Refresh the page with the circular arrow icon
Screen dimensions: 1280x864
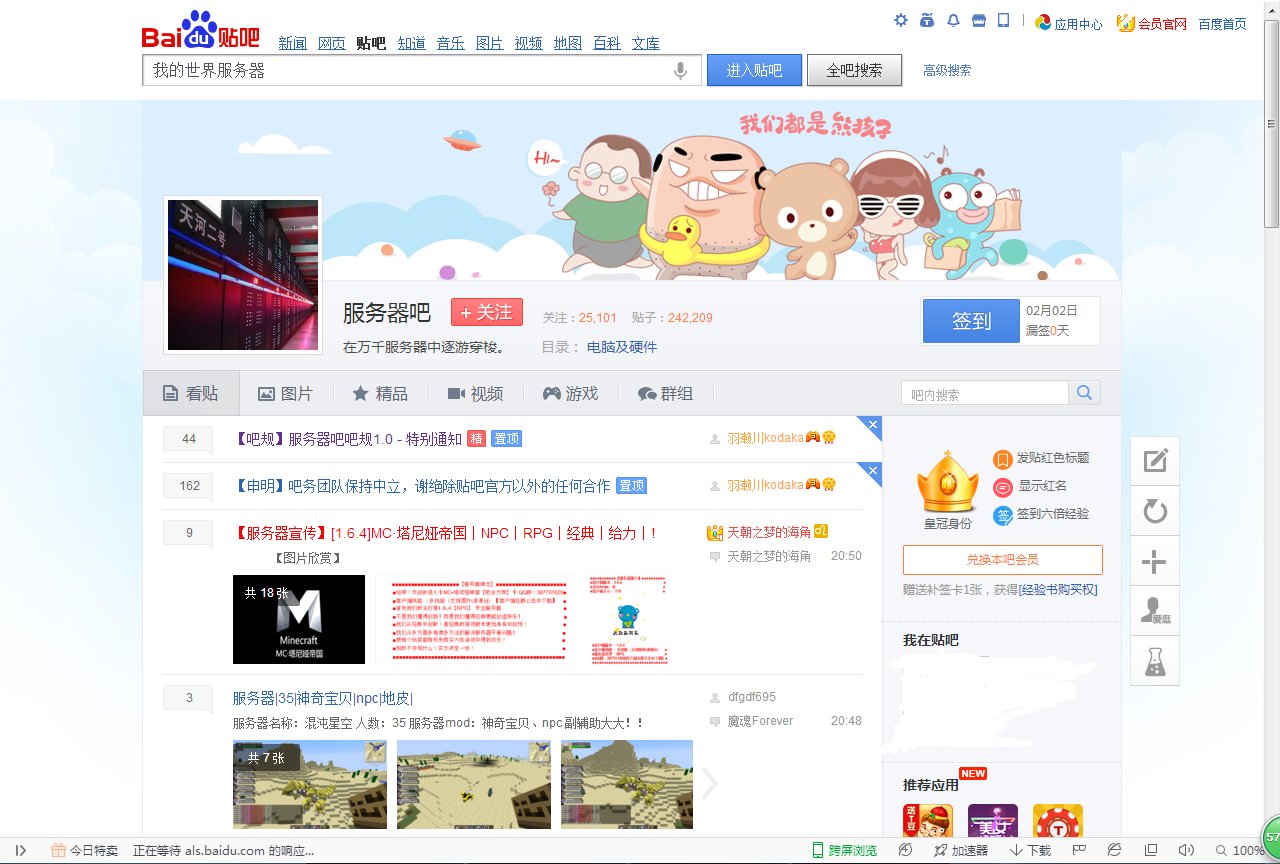pos(1155,511)
